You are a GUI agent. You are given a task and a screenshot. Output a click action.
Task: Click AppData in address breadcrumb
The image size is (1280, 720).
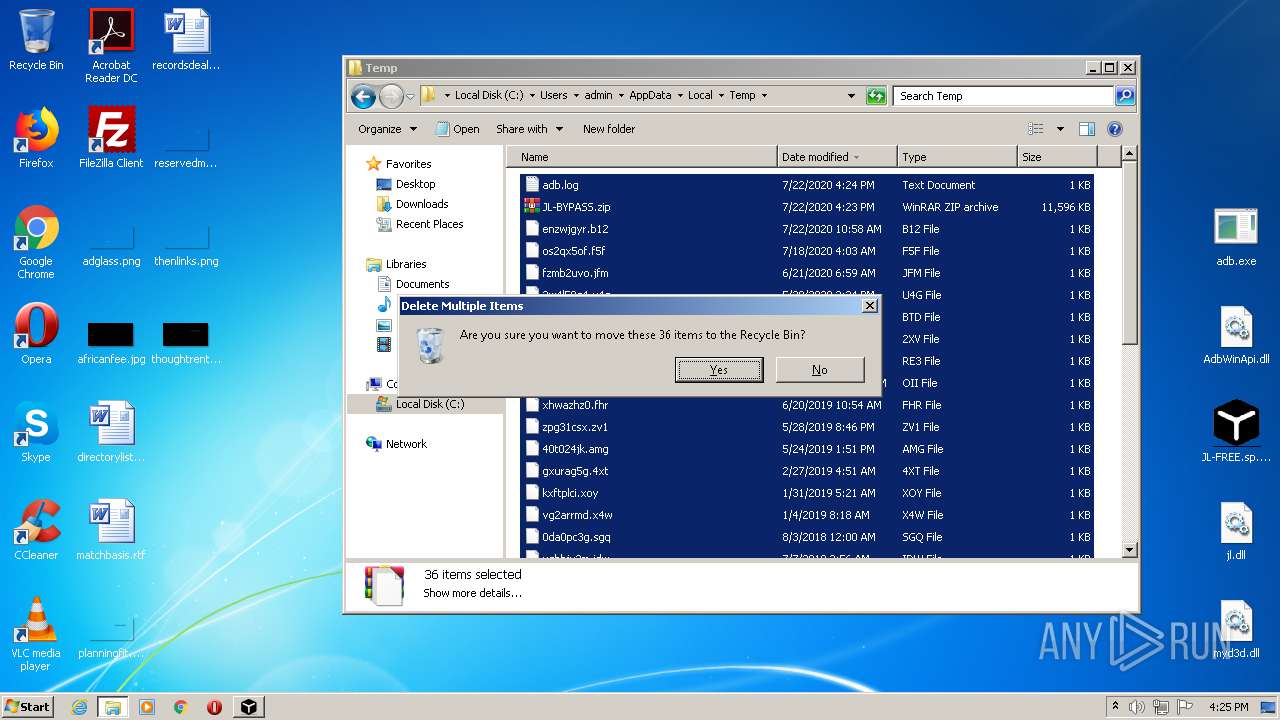coord(650,96)
